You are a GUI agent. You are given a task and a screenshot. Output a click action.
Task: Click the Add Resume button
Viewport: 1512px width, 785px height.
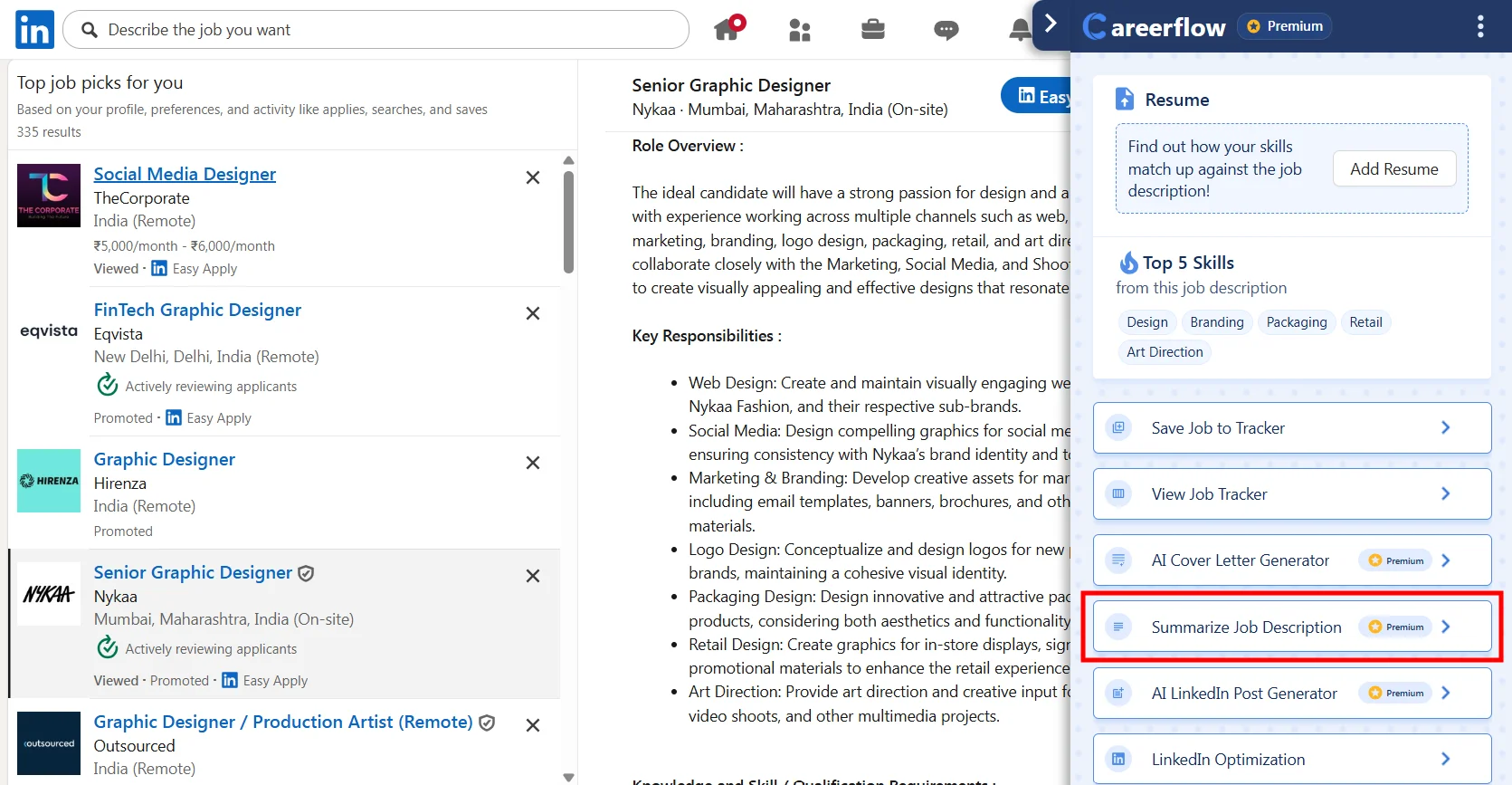click(1394, 168)
